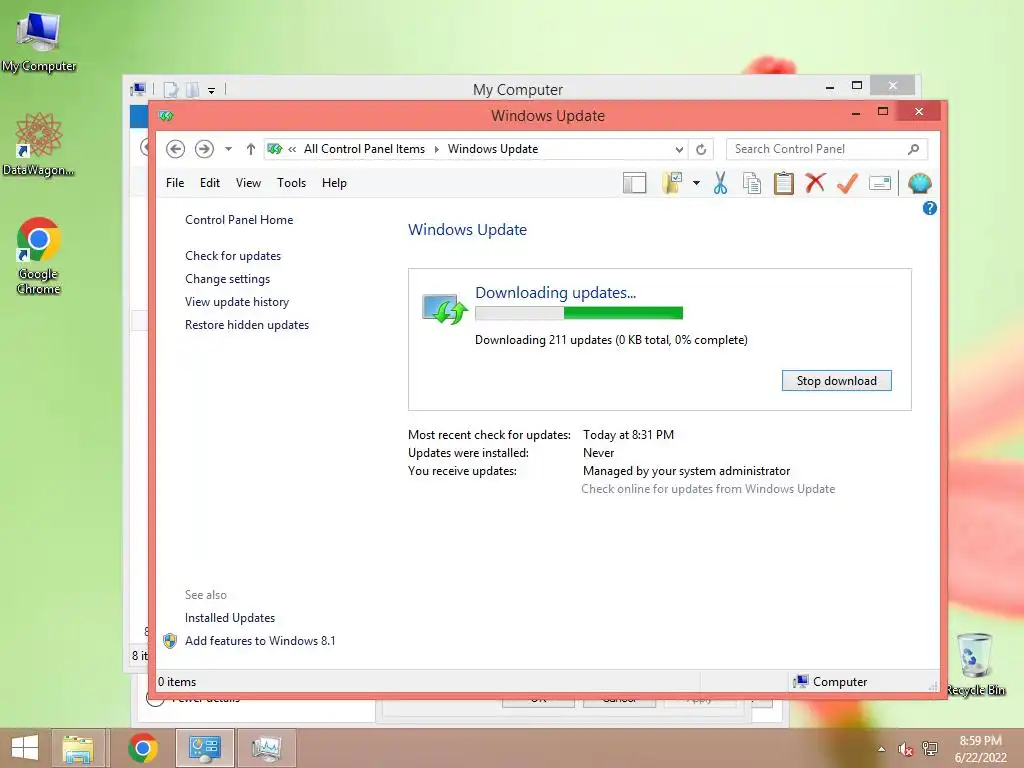
Task: Click the Windows Update breadcrumb segment
Action: click(x=493, y=149)
